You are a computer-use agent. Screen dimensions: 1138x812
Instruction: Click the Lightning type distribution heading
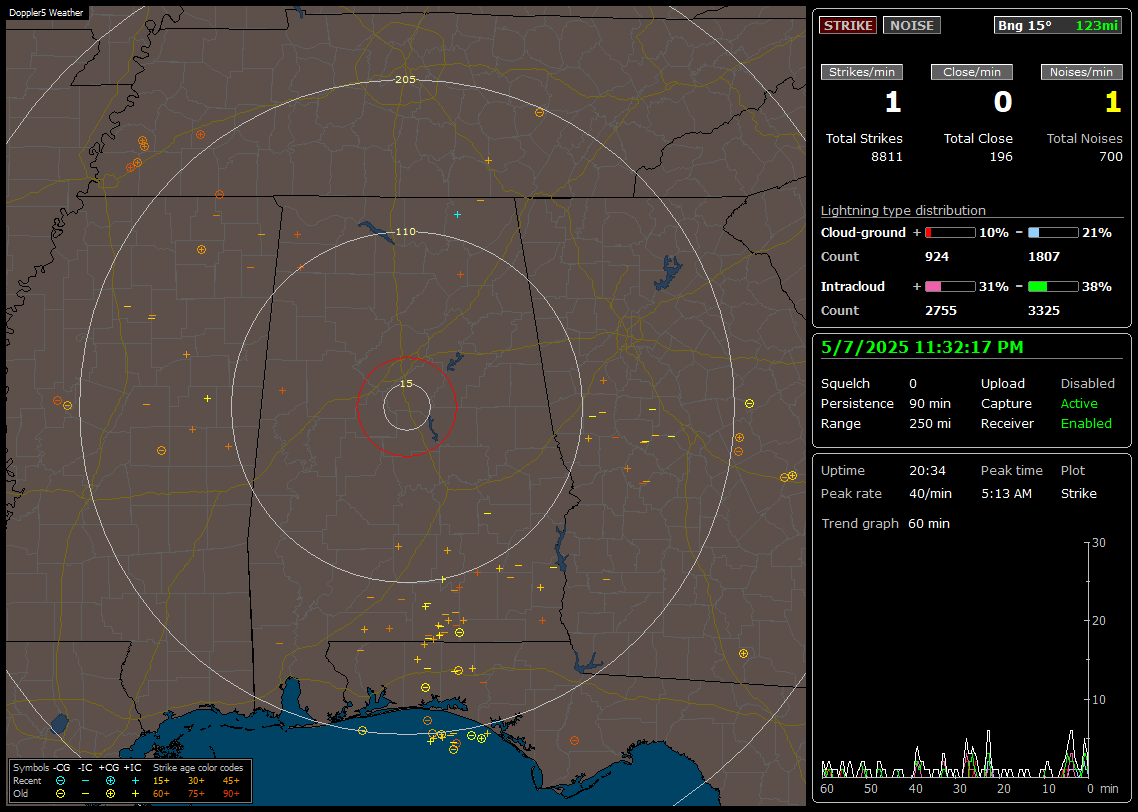point(903,210)
